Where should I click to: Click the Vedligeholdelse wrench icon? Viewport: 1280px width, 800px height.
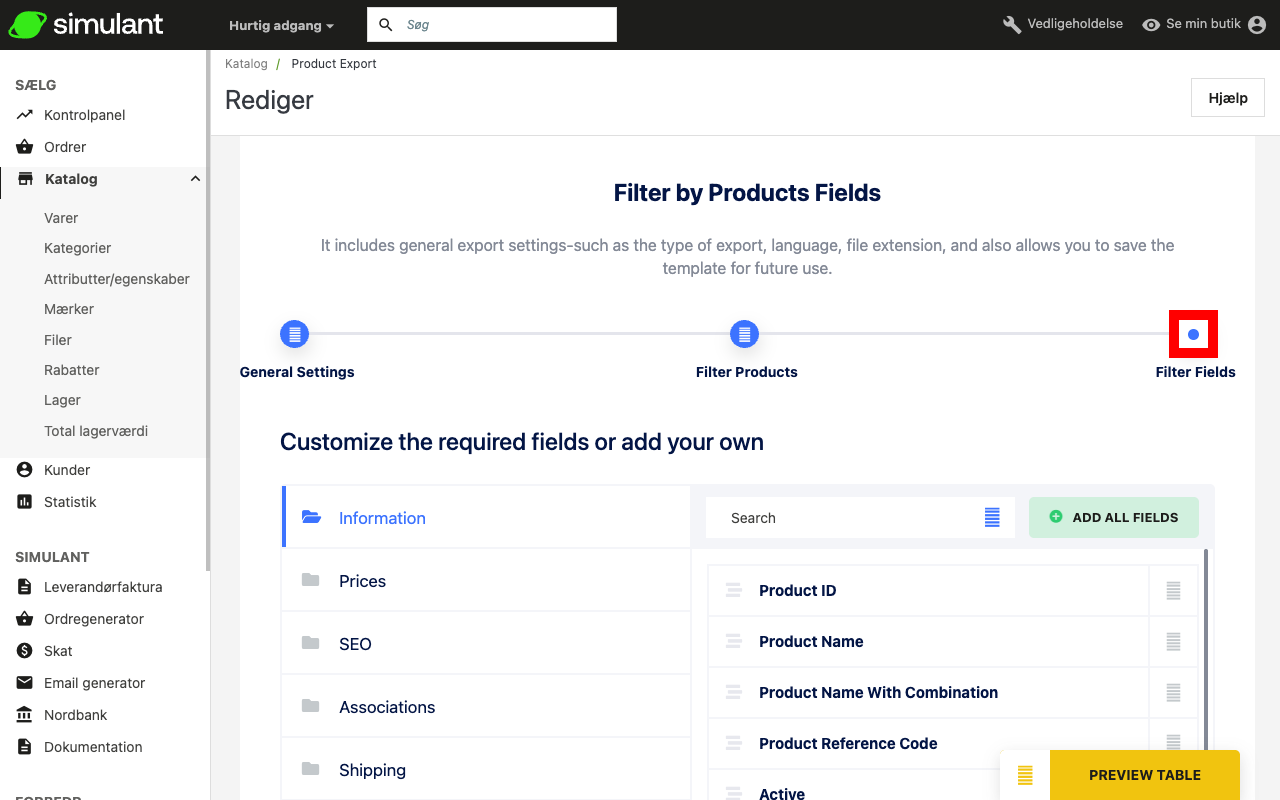(x=1012, y=25)
